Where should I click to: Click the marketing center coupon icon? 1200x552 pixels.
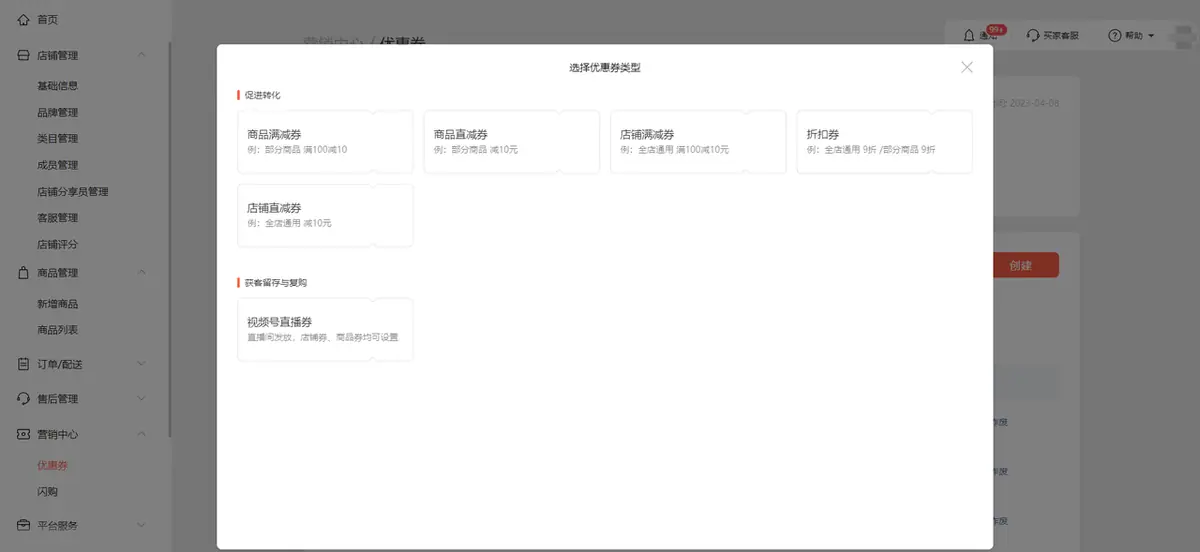24,434
